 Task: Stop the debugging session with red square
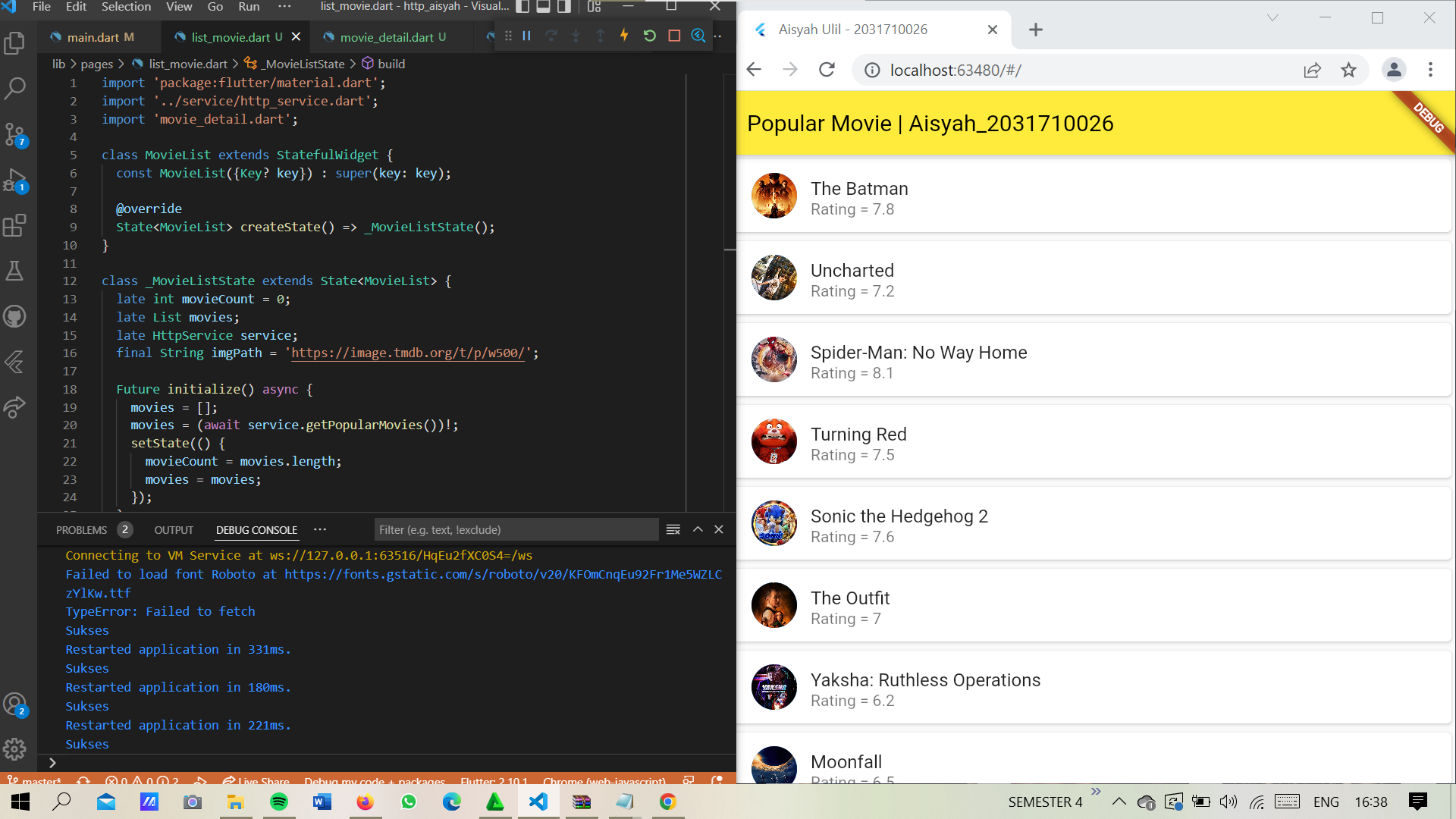pyautogui.click(x=675, y=36)
